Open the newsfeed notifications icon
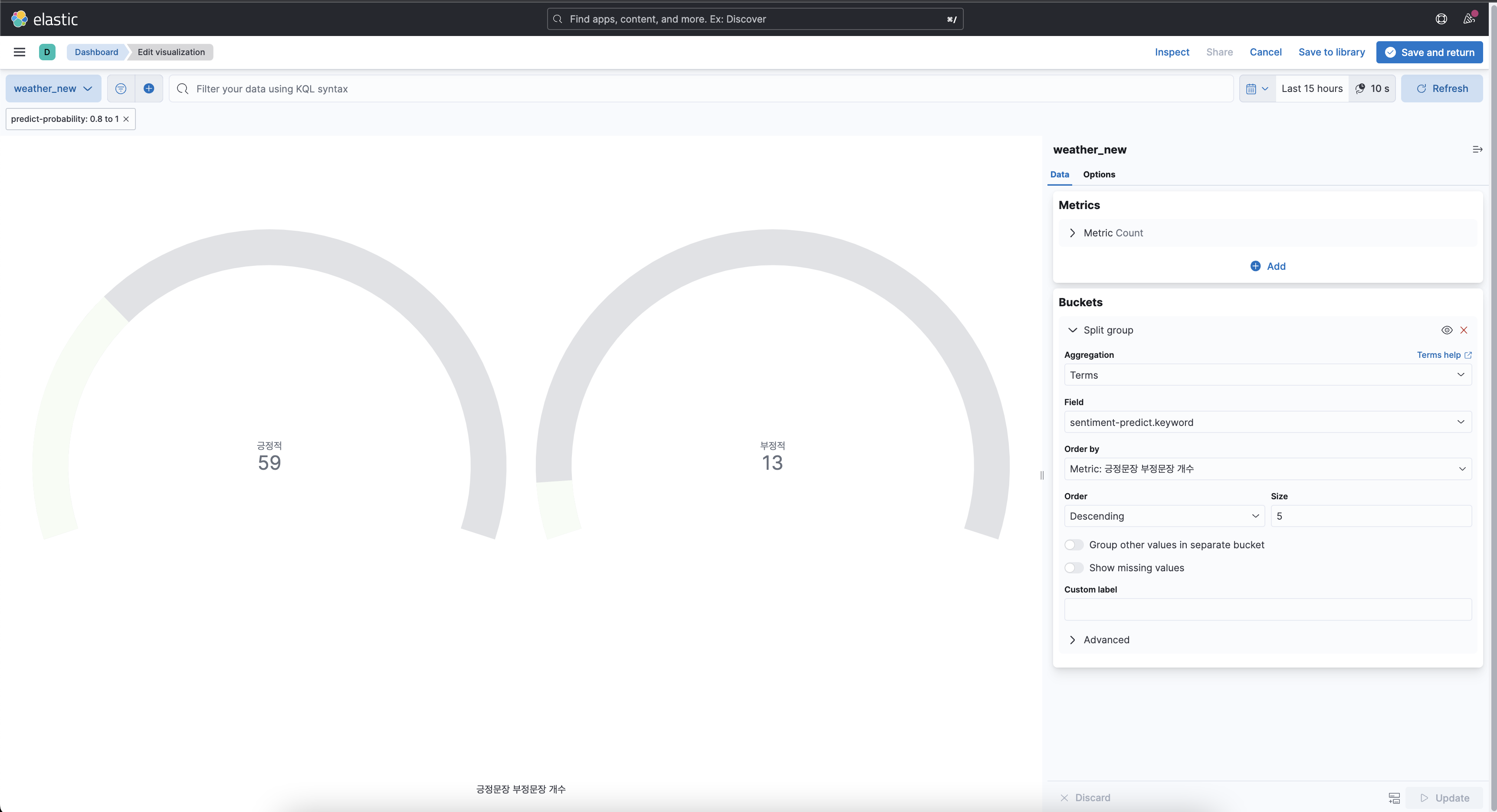This screenshot has height=812, width=1497. (1468, 19)
